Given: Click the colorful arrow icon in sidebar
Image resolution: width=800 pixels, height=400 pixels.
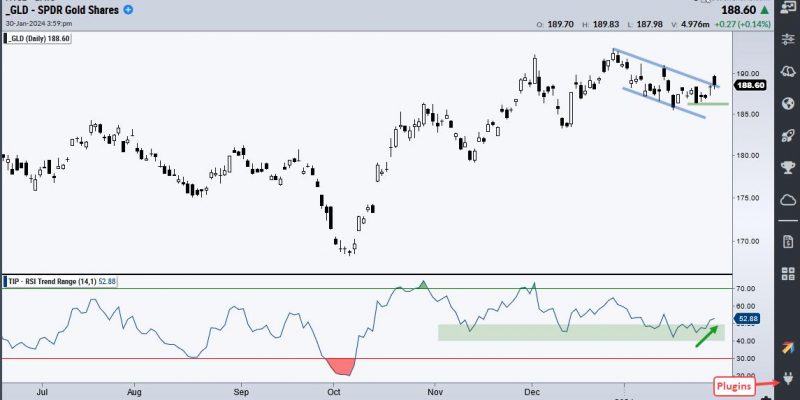Looking at the screenshot, I should click(788, 348).
